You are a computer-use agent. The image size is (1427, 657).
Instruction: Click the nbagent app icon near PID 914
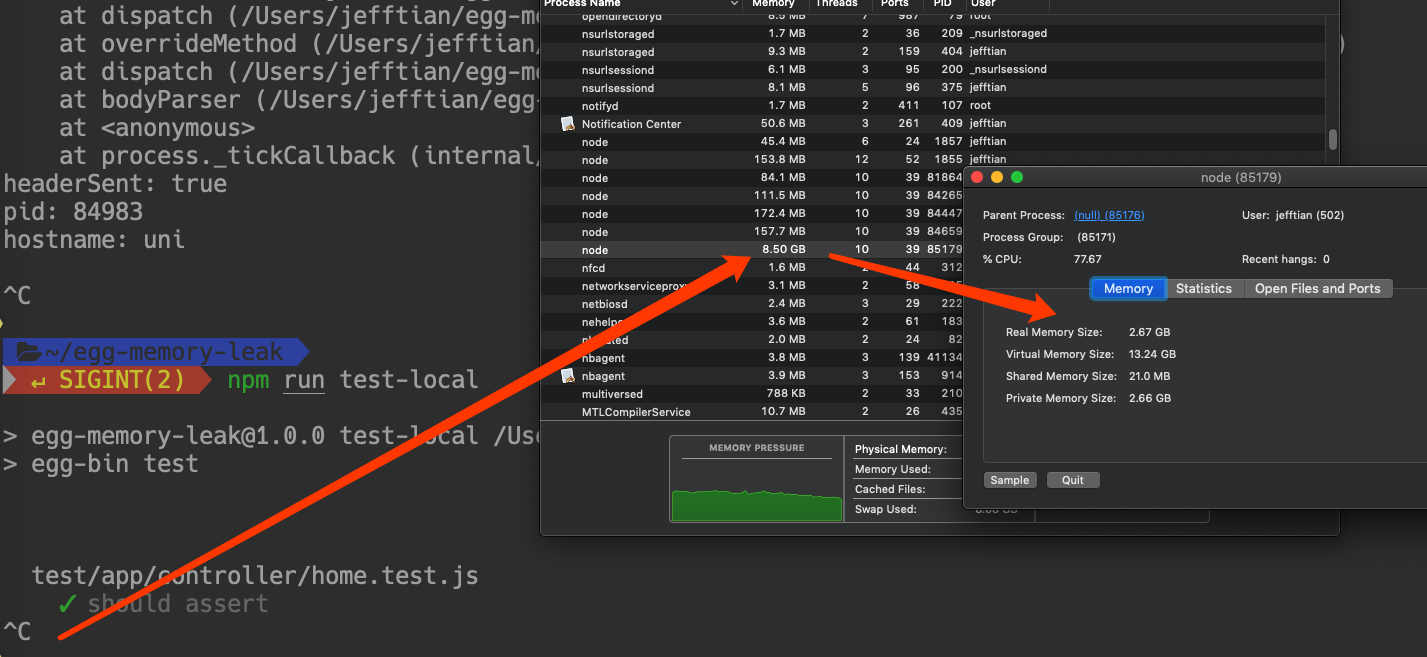[569, 375]
